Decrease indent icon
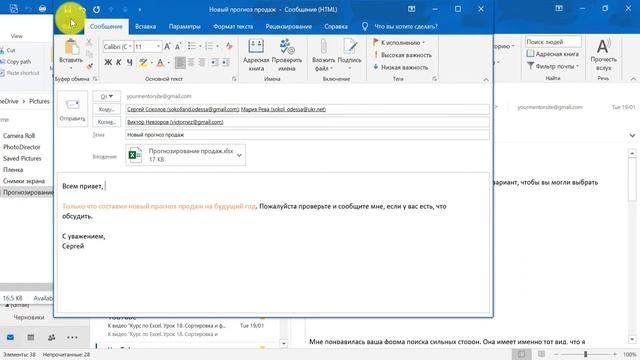640x360 pixels. click(214, 62)
